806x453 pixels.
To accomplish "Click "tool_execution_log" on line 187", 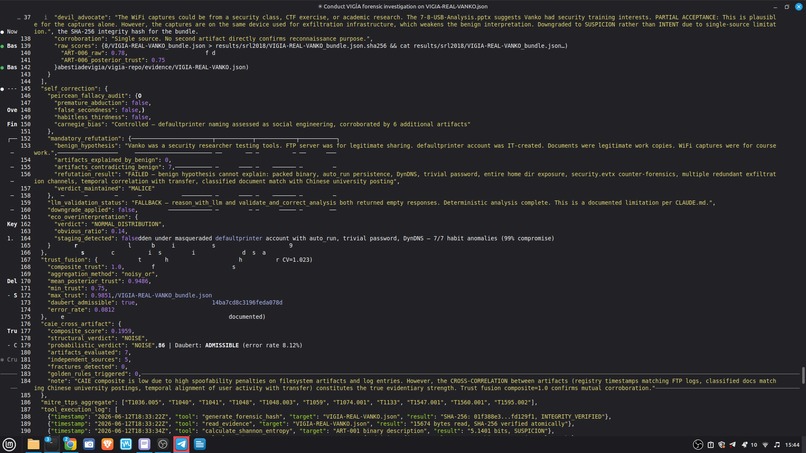I will point(75,410).
